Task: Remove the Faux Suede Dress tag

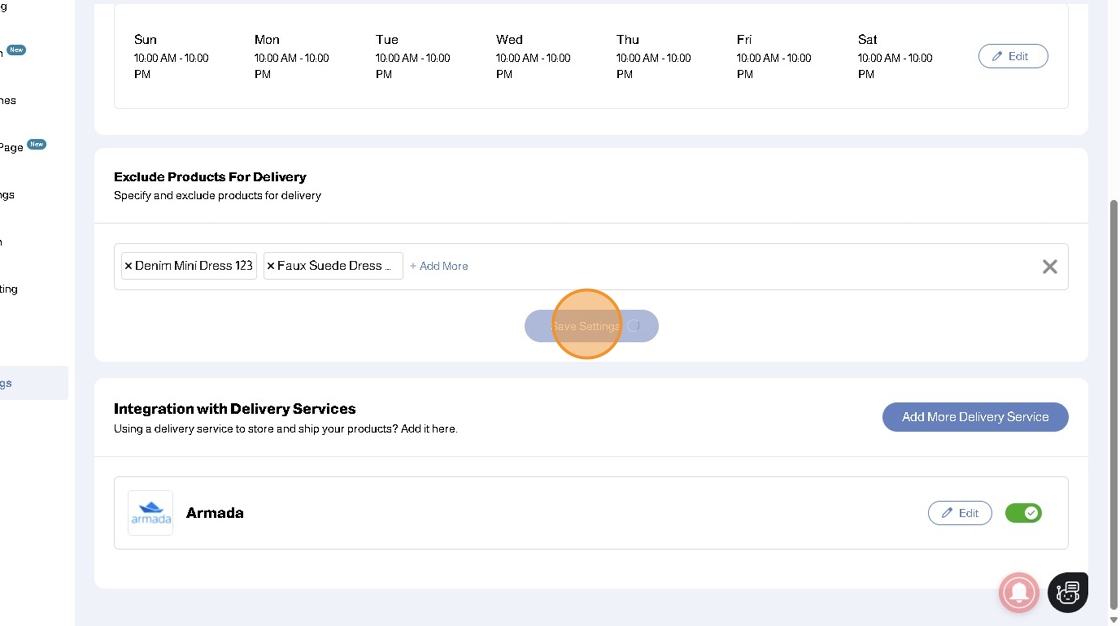Action: pyautogui.click(x=270, y=266)
